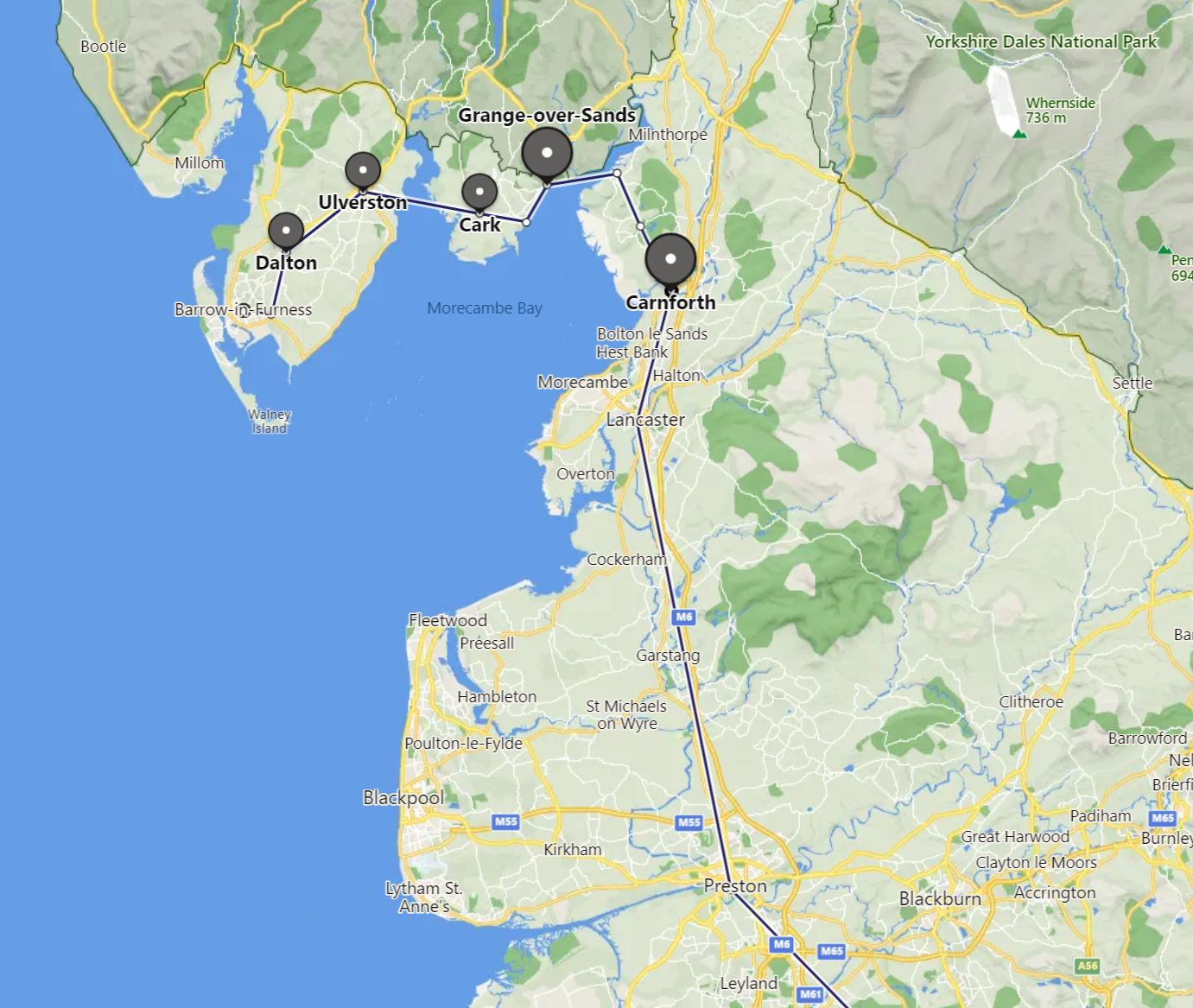Click the M55 road shield near Kirkham
This screenshot has width=1193, height=1008.
tap(506, 821)
